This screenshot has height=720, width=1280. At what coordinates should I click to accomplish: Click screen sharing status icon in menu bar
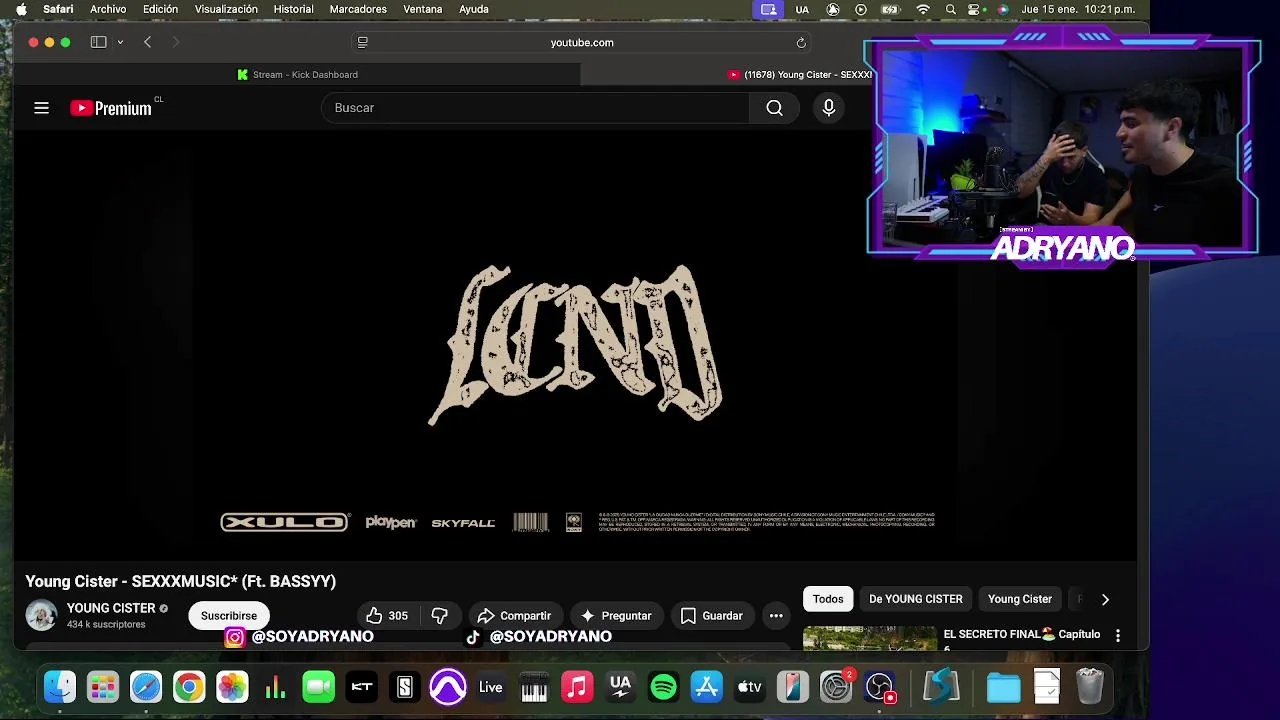click(768, 9)
